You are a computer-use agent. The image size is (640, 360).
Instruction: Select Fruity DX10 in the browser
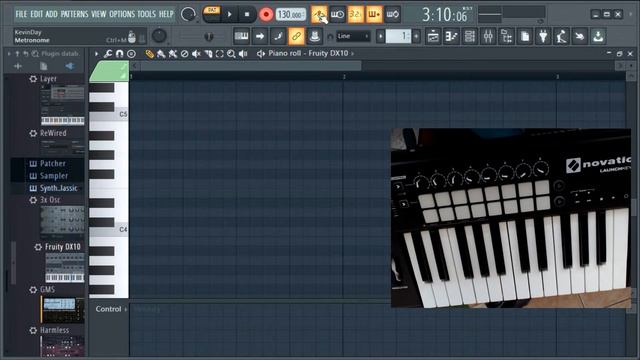coord(62,247)
